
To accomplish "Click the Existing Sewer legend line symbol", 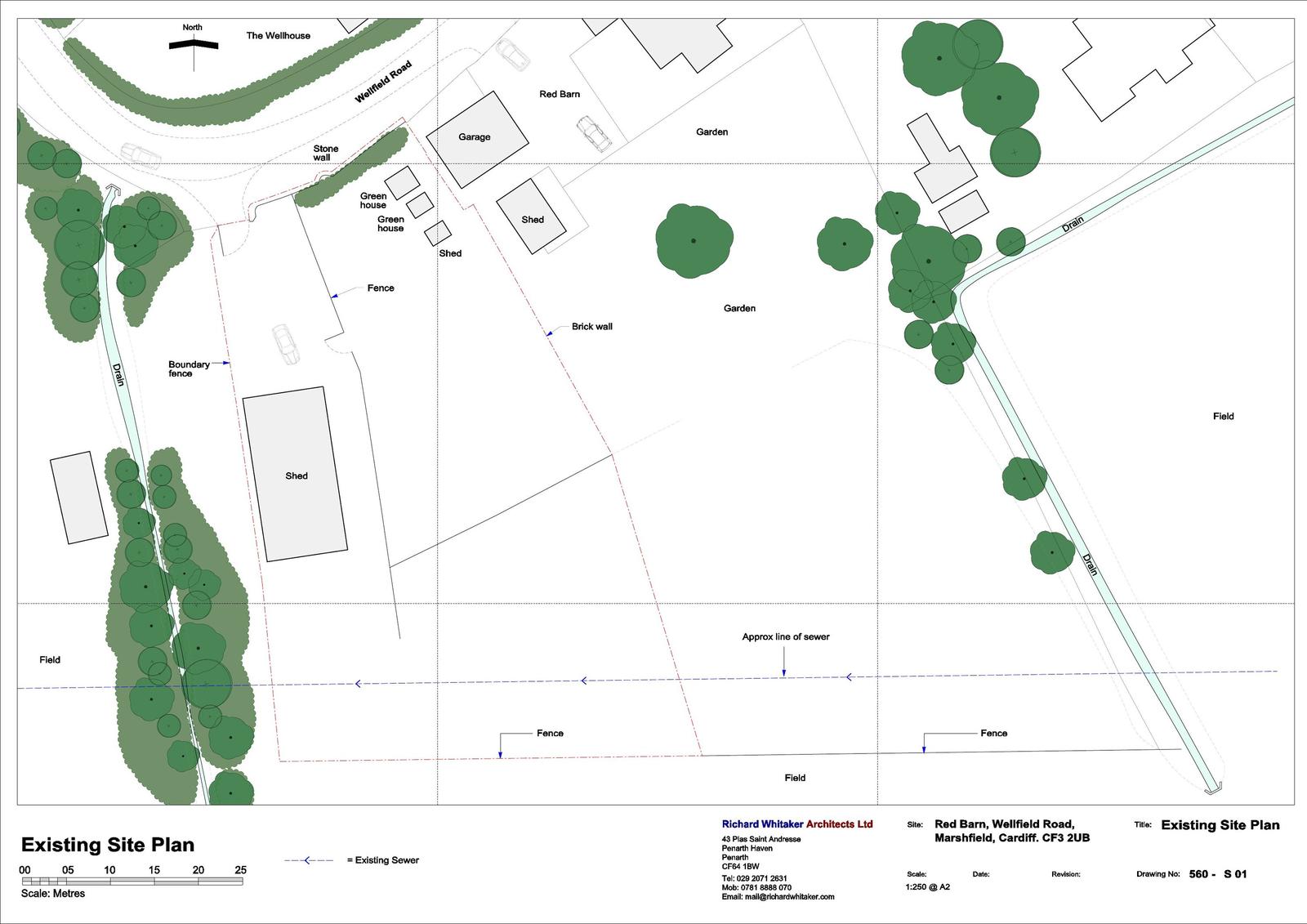I will tap(309, 860).
